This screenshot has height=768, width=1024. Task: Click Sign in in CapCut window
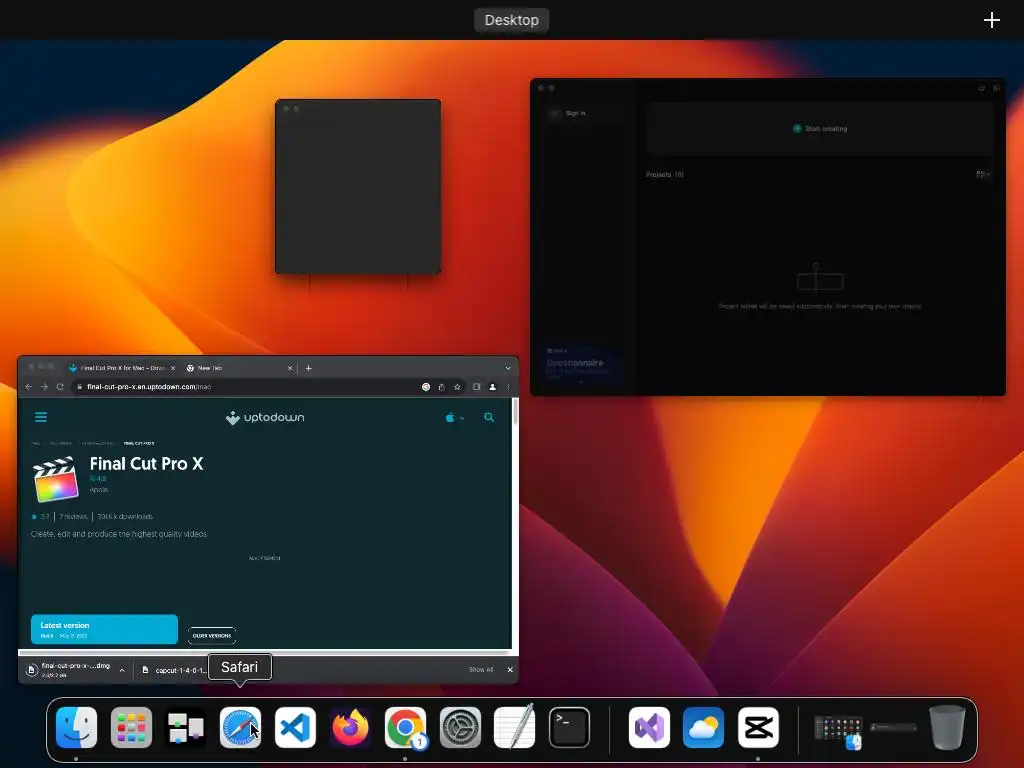575,114
